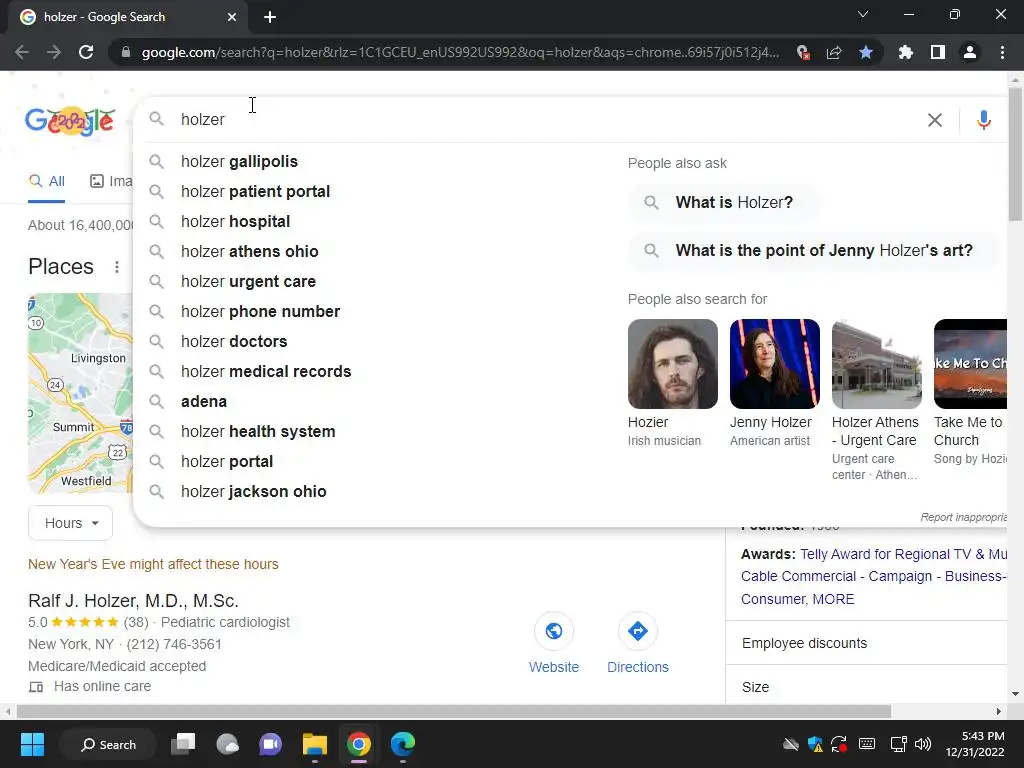
Task: Choose suggestion holzer urgent care
Action: [248, 281]
